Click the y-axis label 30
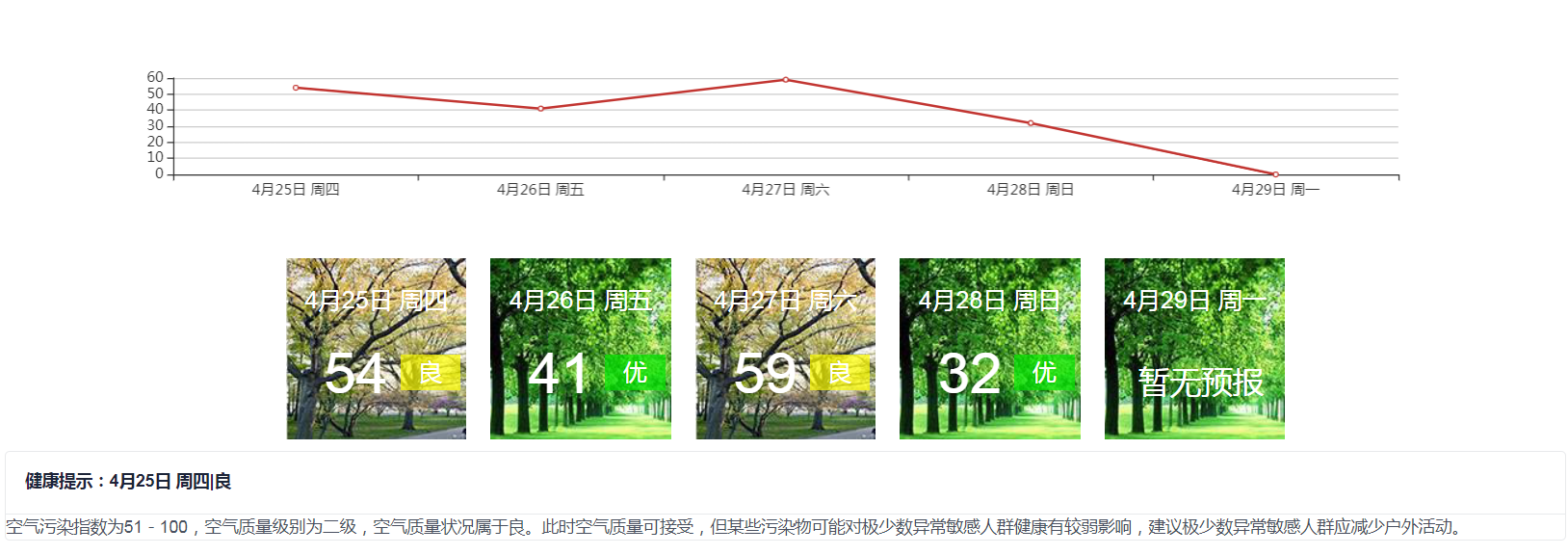 155,125
